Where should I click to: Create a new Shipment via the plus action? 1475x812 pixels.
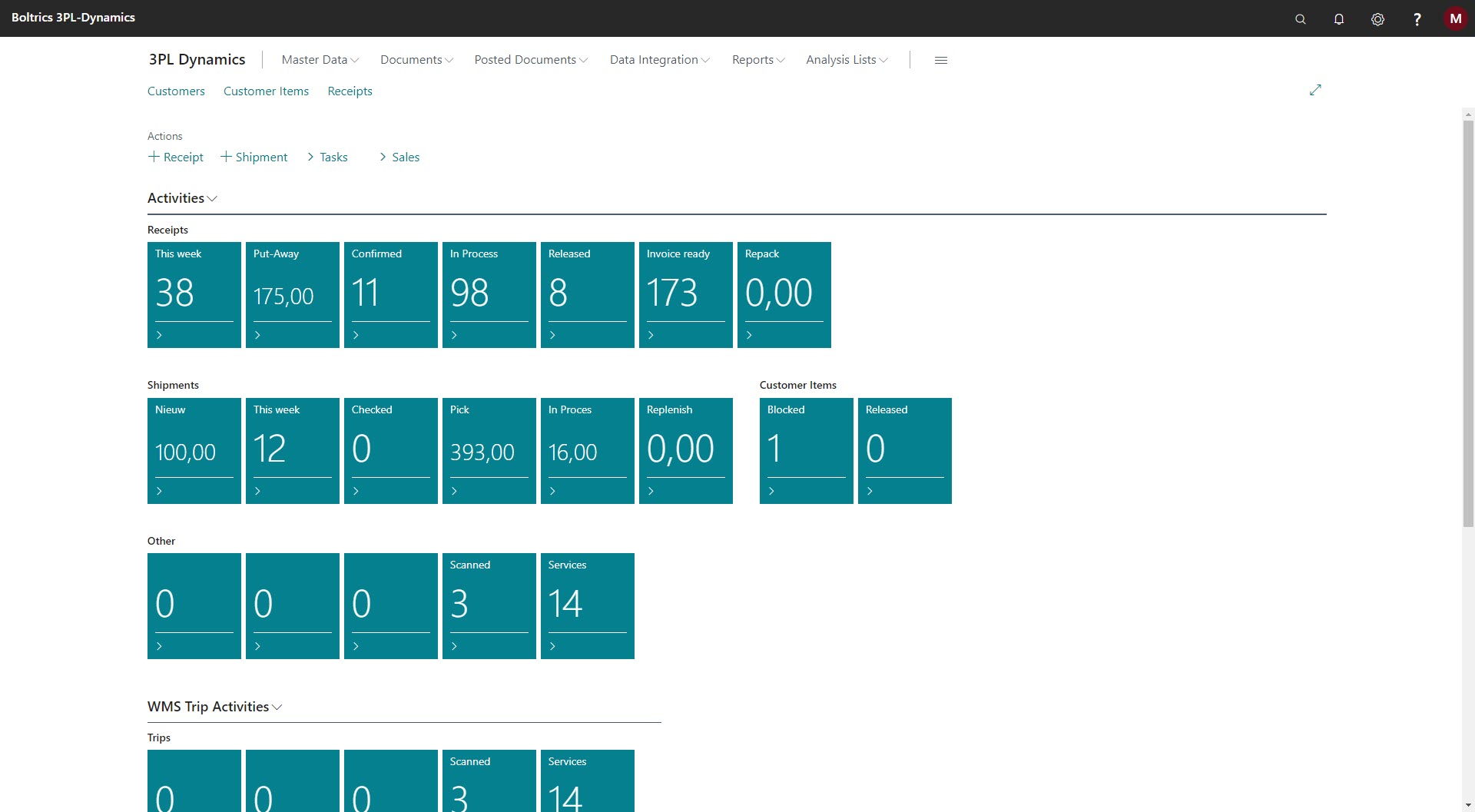click(254, 157)
